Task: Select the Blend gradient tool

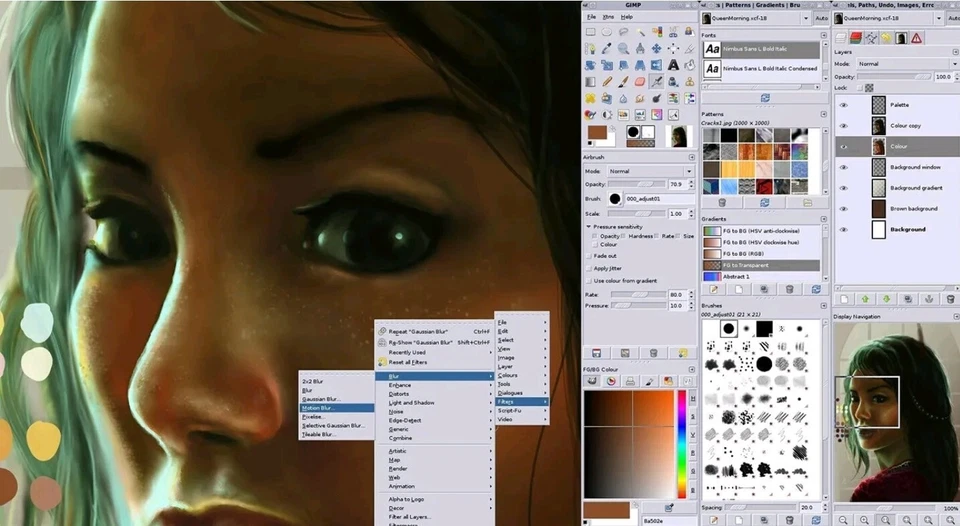Action: coord(591,81)
